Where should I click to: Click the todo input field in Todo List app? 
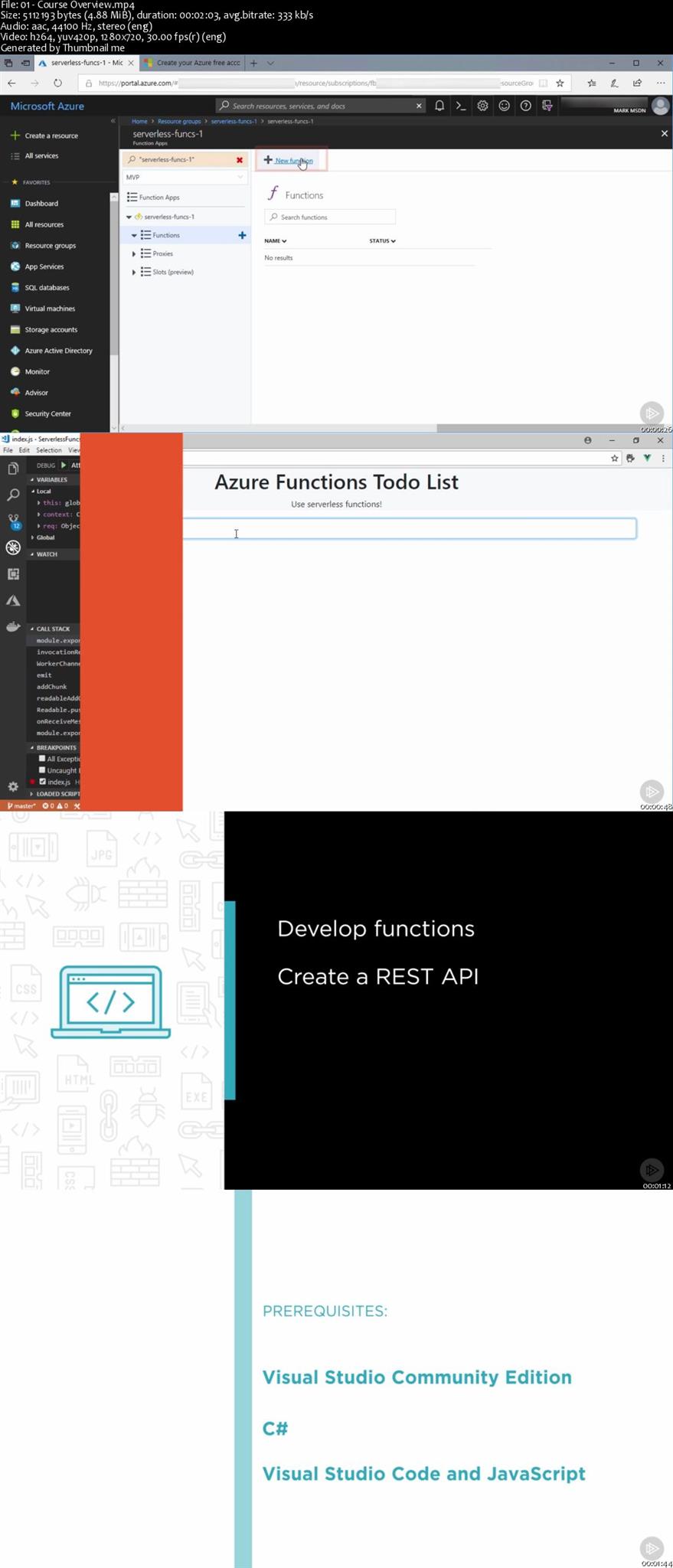point(410,528)
